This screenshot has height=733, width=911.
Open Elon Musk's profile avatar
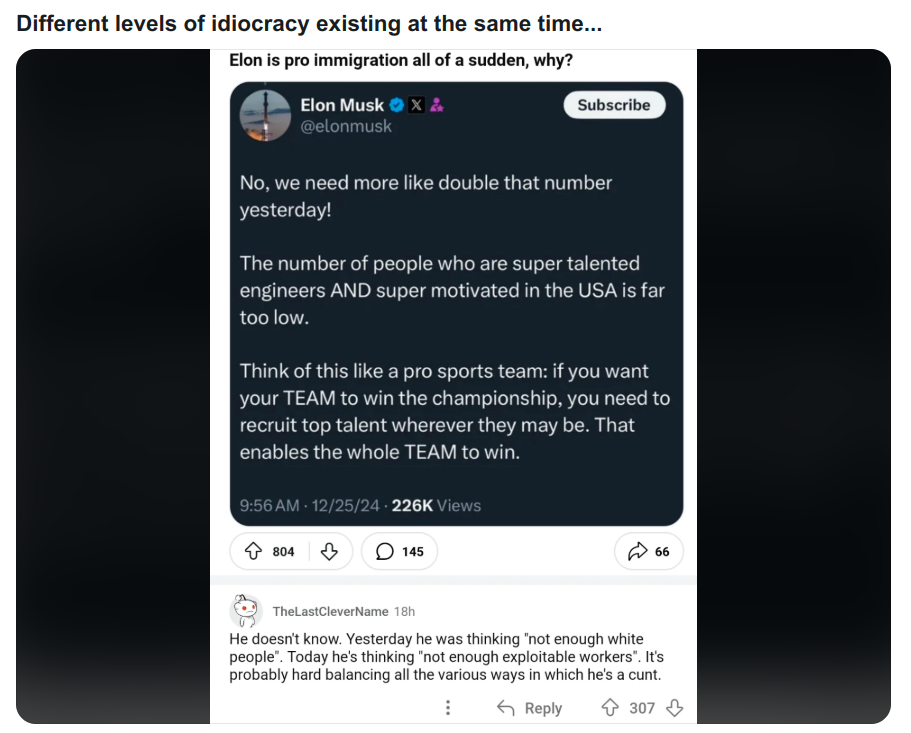[x=266, y=115]
